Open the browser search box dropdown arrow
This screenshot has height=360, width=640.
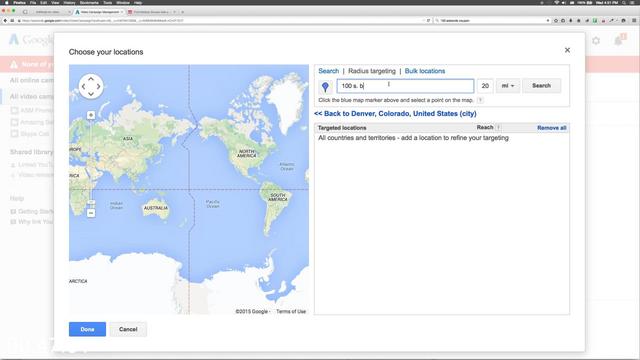point(547,20)
